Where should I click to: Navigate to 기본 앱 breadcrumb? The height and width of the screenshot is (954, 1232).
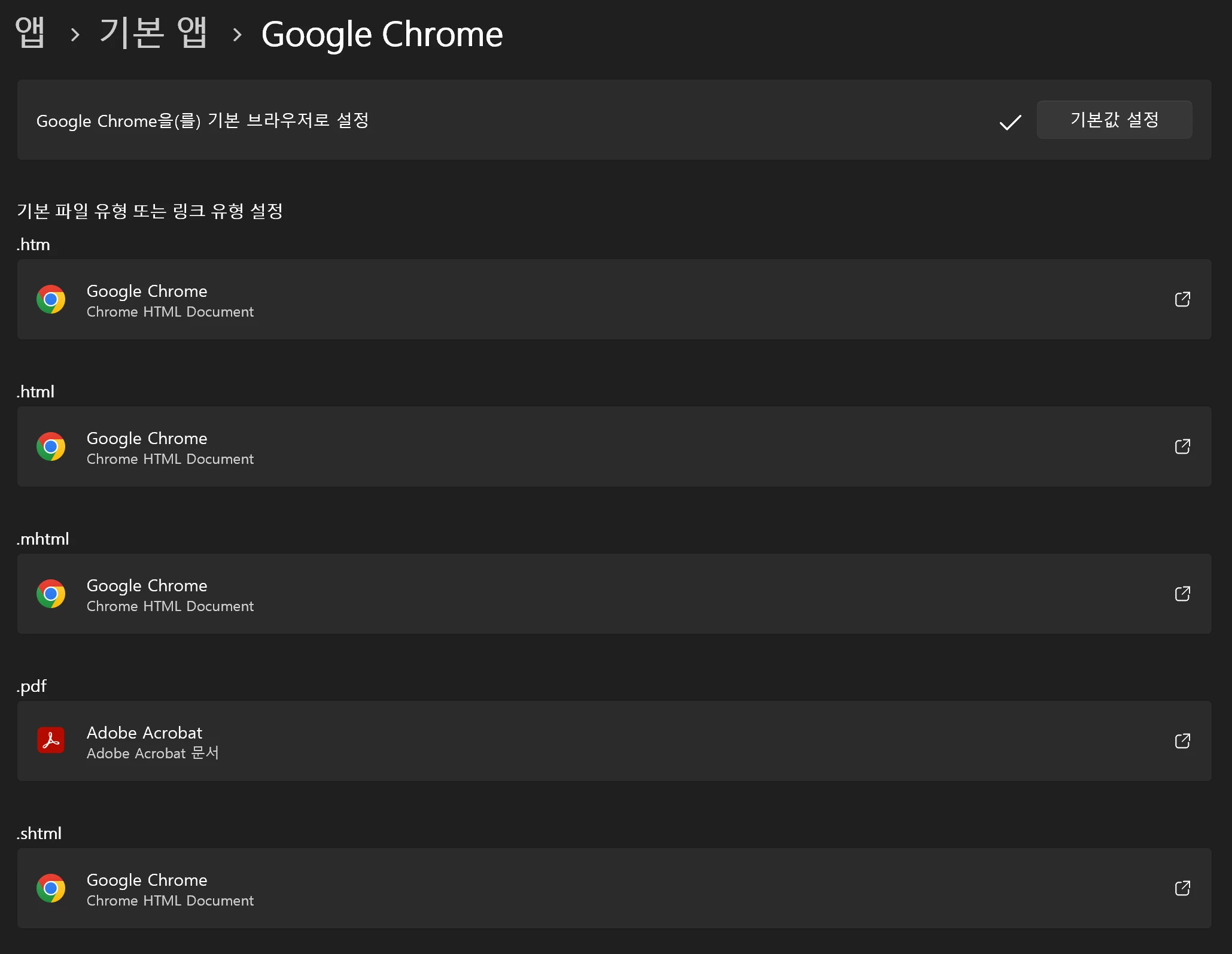pyautogui.click(x=153, y=33)
